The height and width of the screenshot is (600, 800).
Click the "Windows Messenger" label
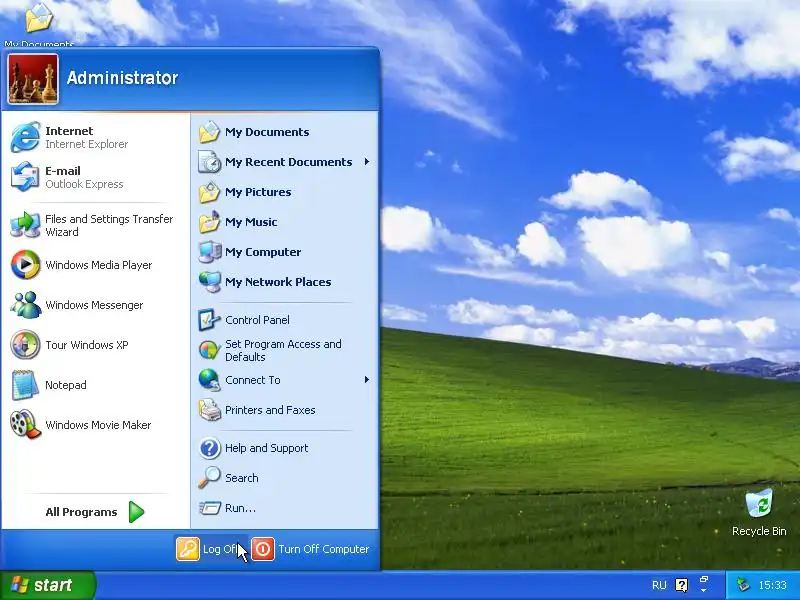point(94,305)
